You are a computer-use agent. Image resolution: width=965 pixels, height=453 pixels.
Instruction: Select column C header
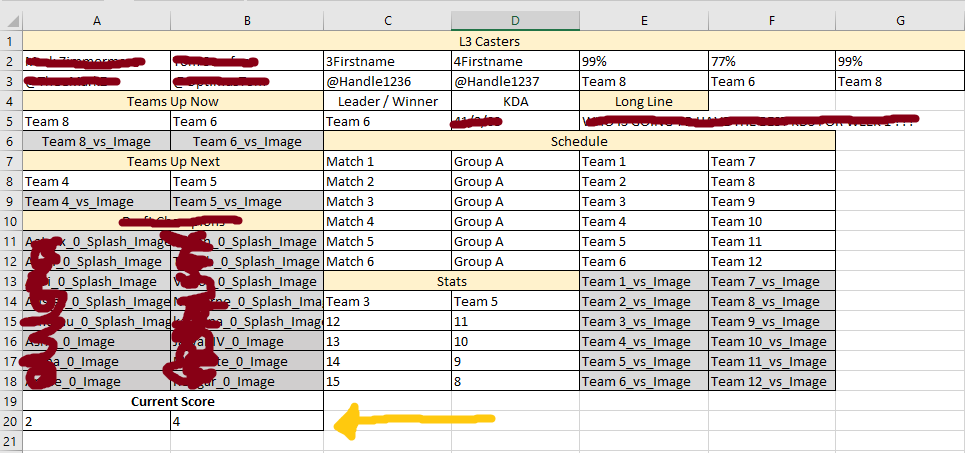387,21
